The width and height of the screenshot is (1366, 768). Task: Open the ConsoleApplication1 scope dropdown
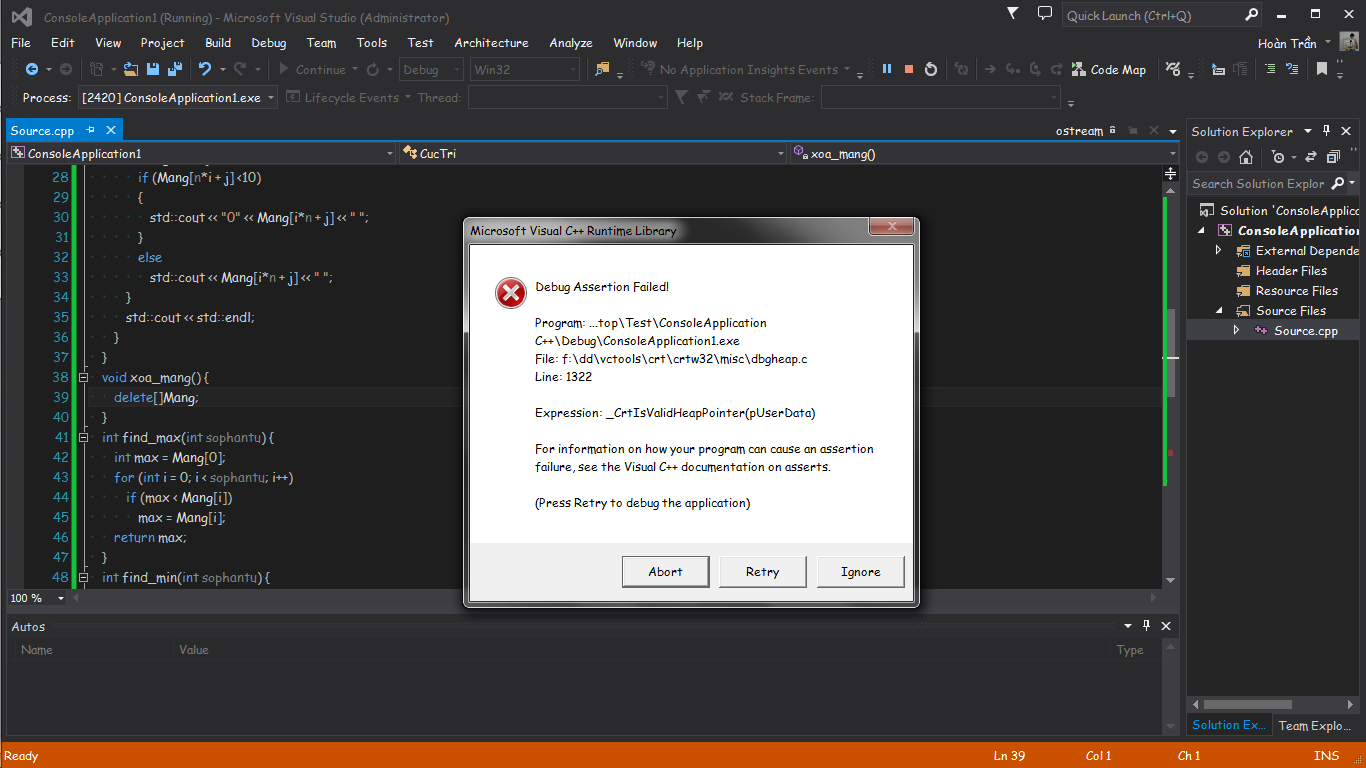tap(203, 153)
